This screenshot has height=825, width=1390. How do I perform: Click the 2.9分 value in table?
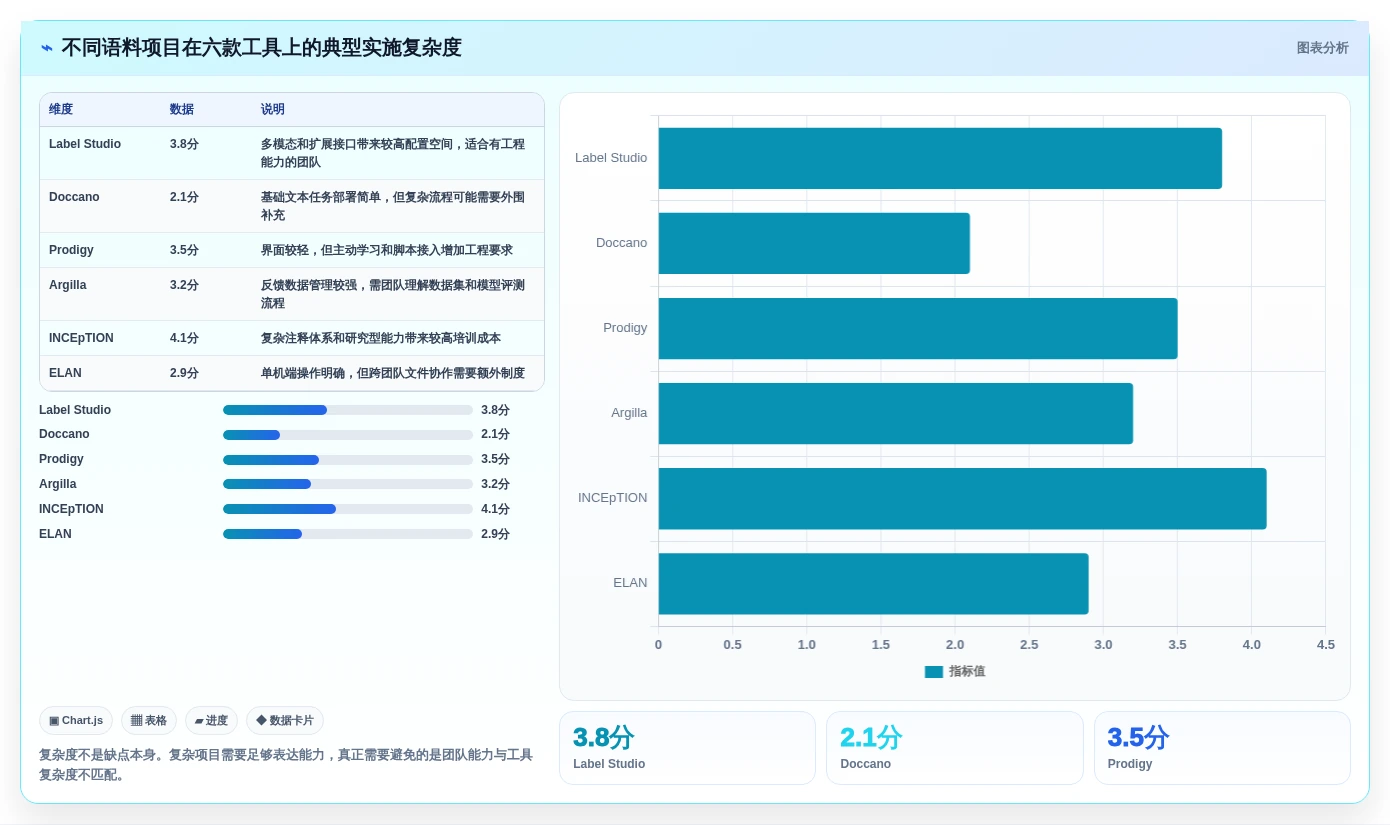pos(184,373)
